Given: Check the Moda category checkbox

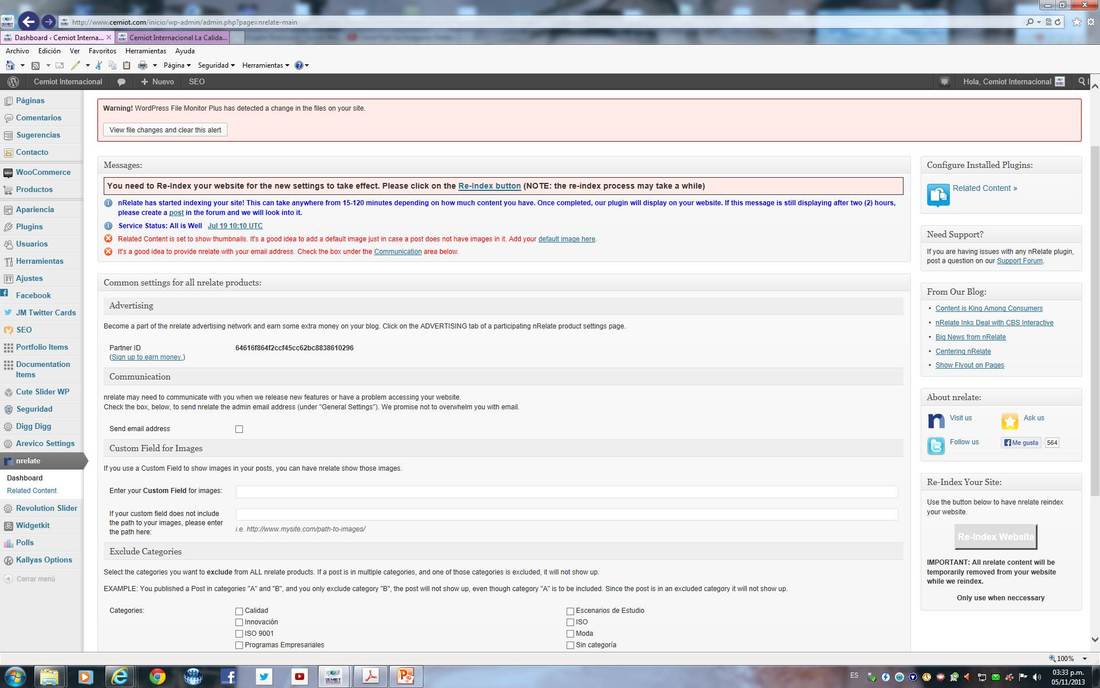Looking at the screenshot, I should pos(570,633).
